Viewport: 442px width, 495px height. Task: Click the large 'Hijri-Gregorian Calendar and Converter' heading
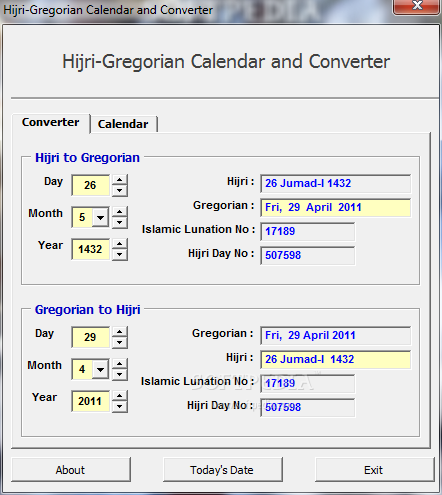pos(226,62)
